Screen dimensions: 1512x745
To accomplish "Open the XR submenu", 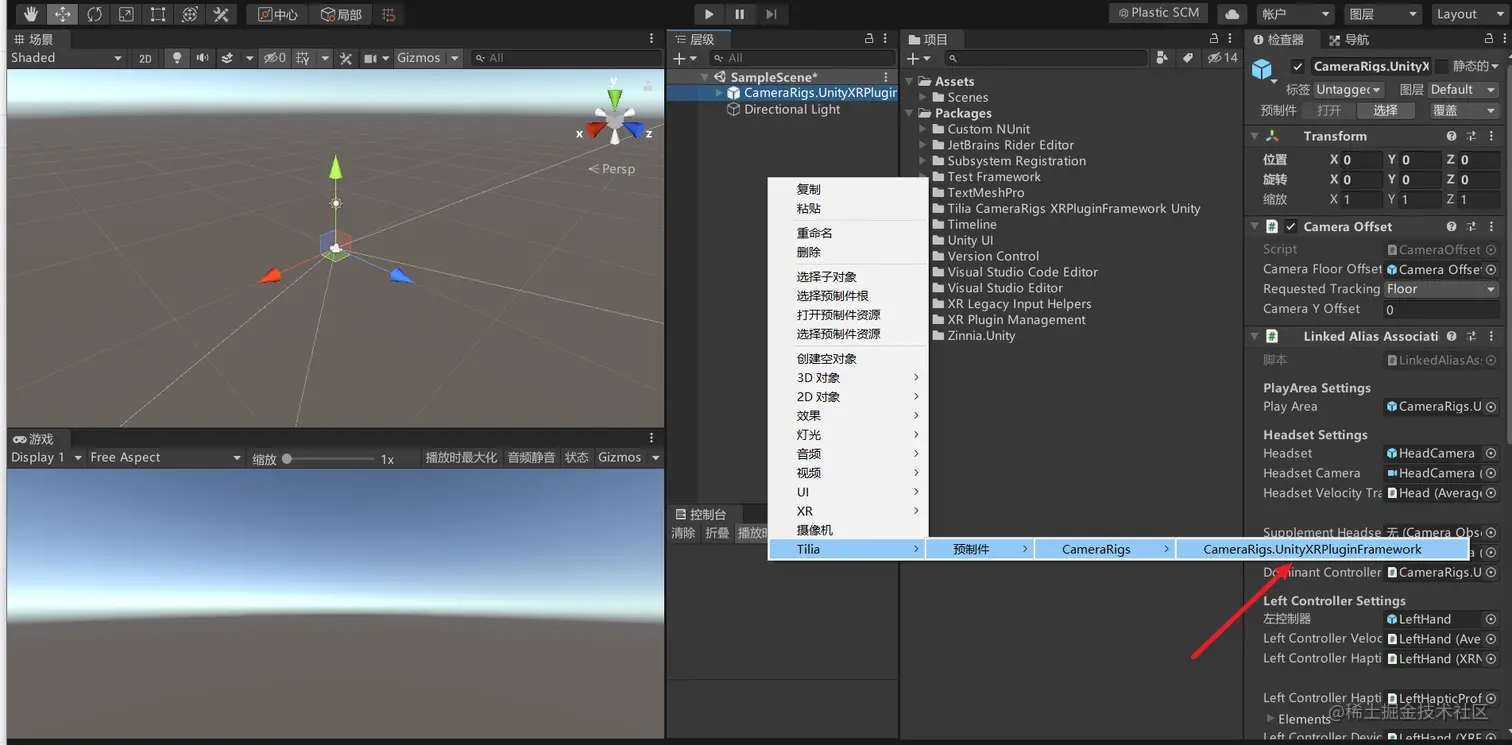I will click(848, 511).
